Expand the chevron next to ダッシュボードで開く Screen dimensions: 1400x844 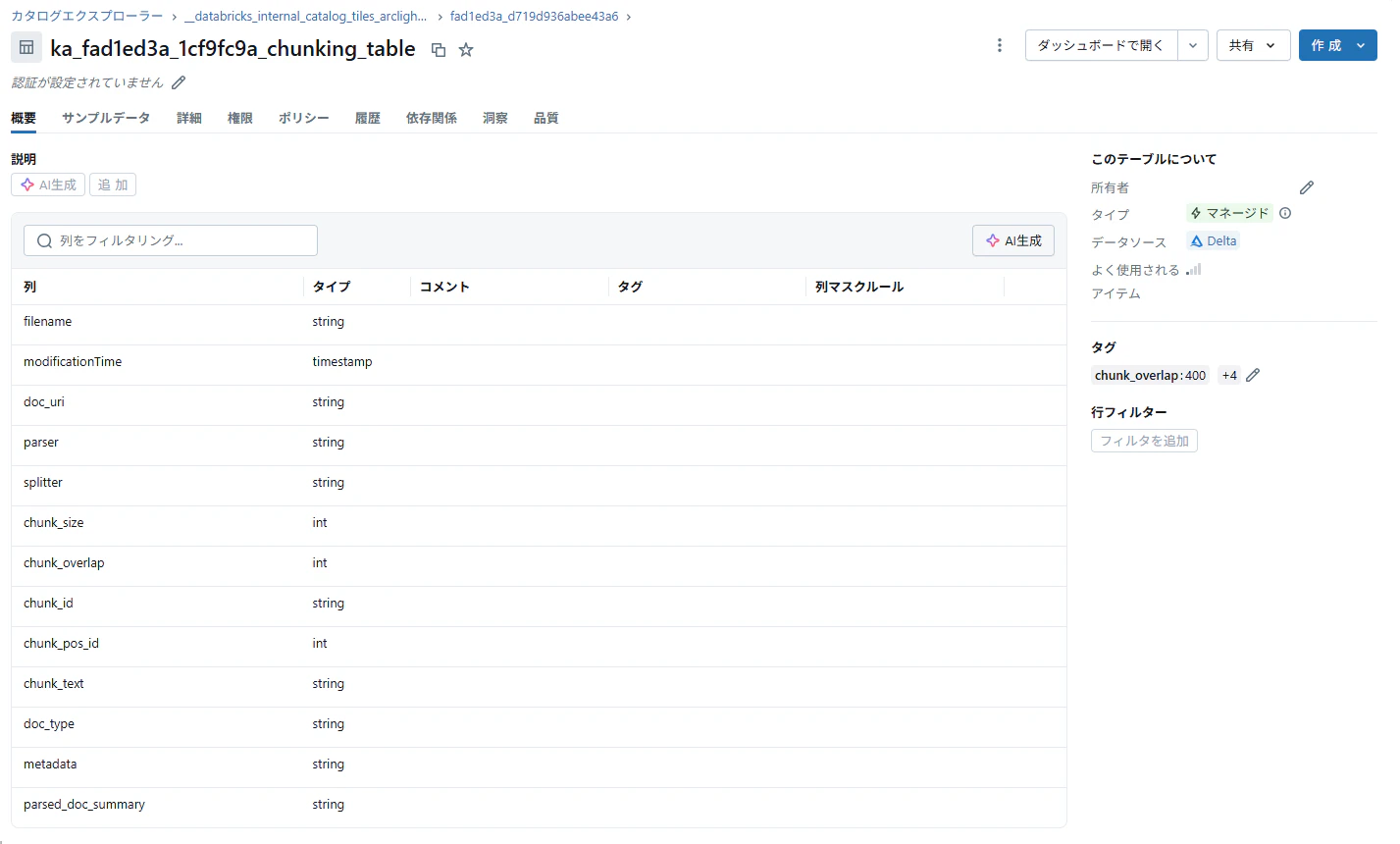pos(1193,45)
